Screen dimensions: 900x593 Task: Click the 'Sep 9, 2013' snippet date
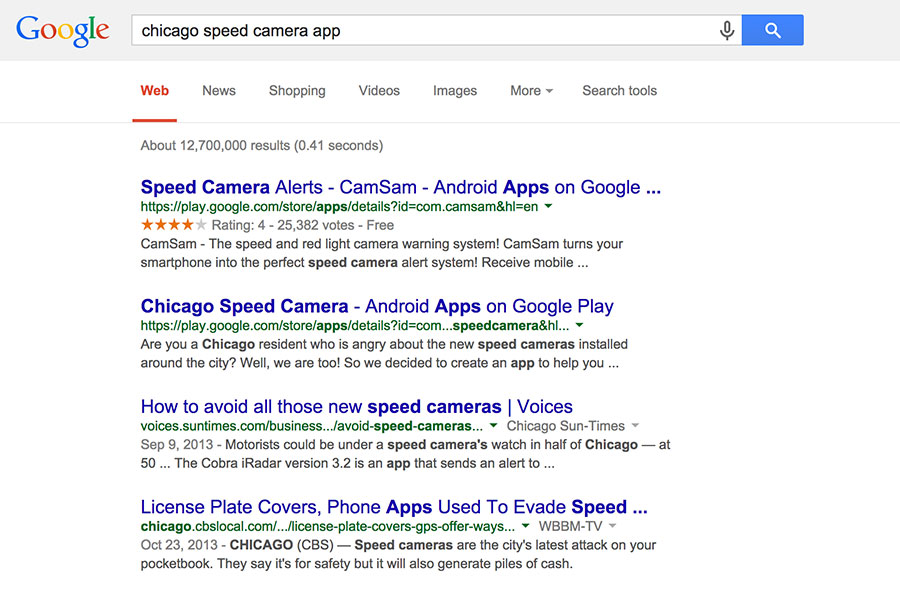point(177,444)
